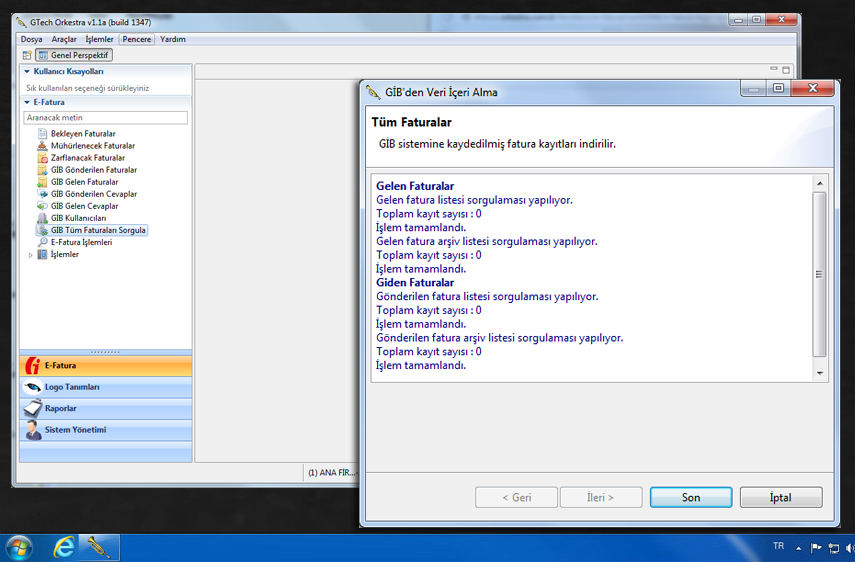This screenshot has width=855, height=562.
Task: Click 'Gönderilen fatura arşiv listesi sorgulaması yapılıyor.' line
Action: click(x=499, y=337)
